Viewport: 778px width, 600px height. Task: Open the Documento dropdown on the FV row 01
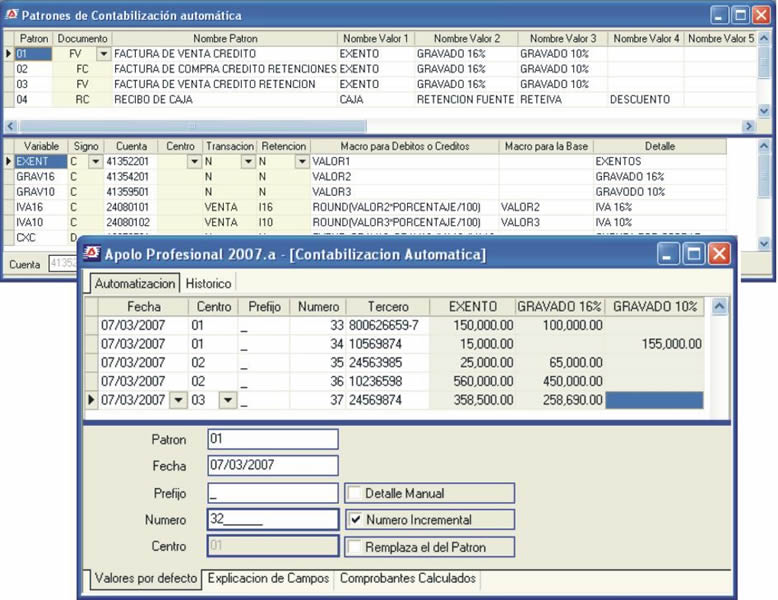[103, 54]
